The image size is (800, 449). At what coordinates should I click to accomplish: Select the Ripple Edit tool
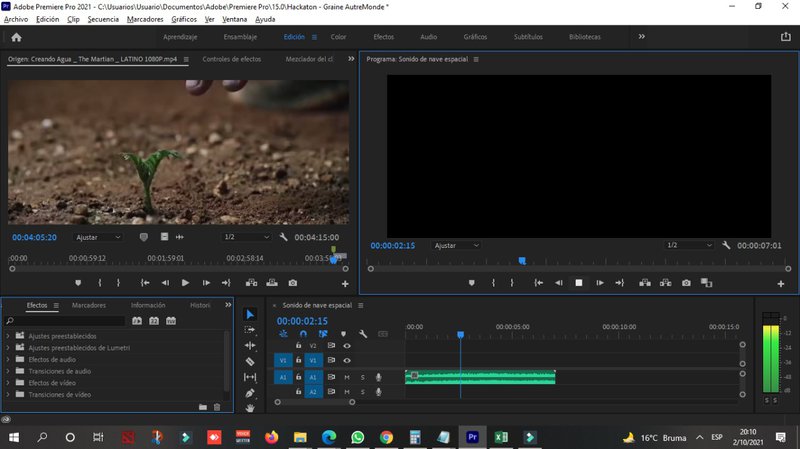[x=250, y=345]
